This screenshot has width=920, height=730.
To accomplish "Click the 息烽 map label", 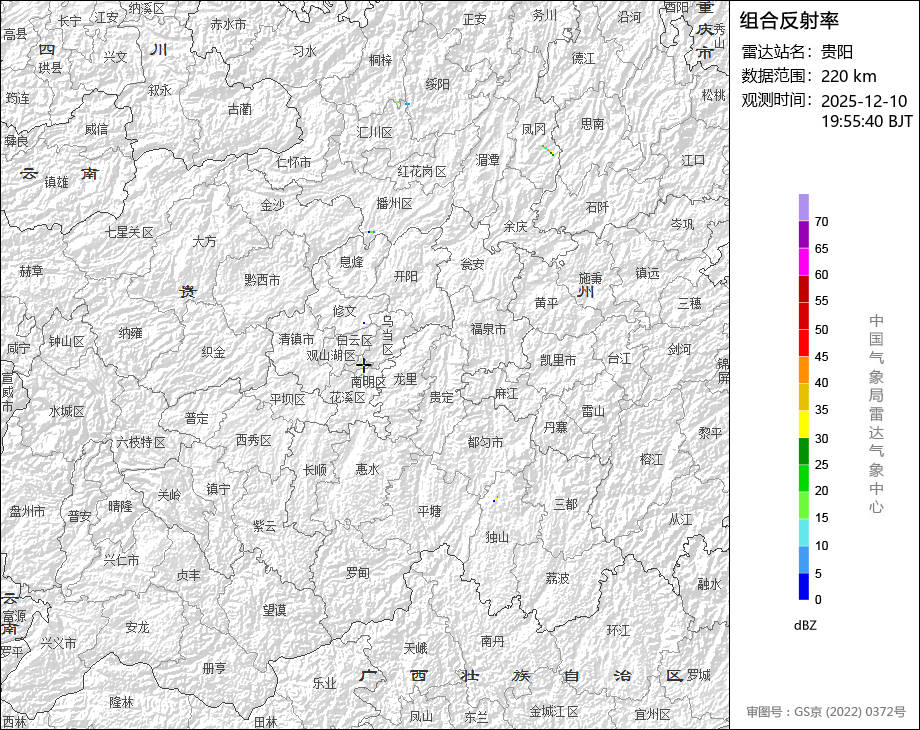I will [351, 262].
